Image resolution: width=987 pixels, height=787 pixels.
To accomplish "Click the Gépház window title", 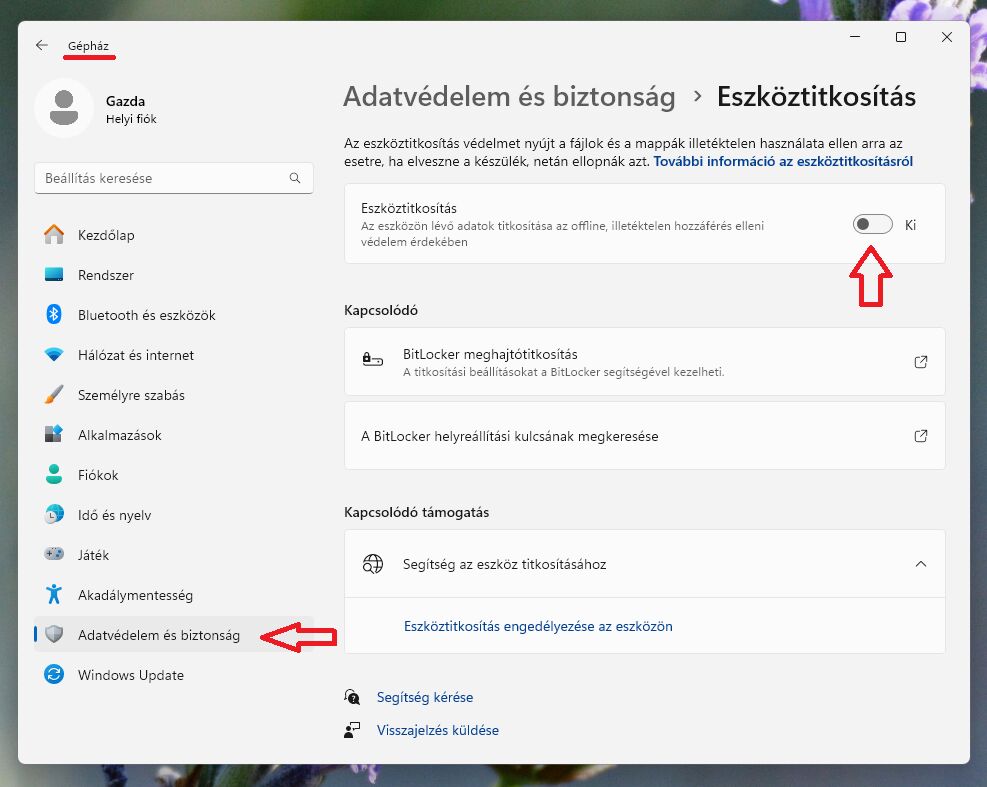I will 88,45.
